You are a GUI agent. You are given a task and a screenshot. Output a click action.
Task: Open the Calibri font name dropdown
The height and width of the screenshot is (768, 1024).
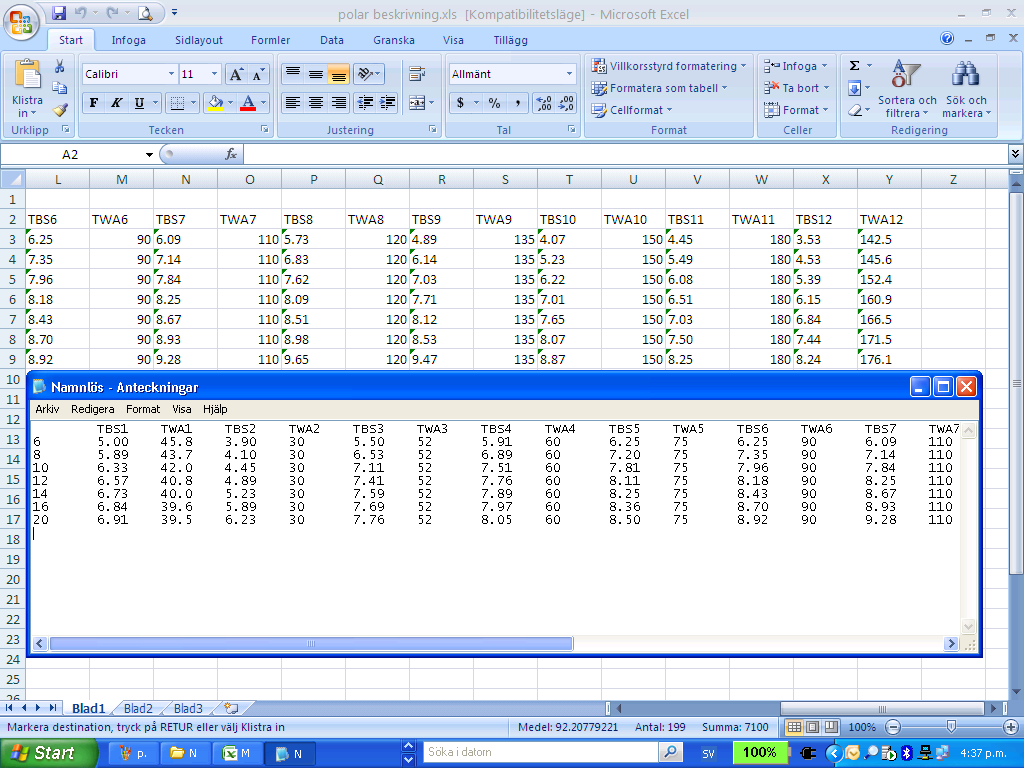[171, 74]
